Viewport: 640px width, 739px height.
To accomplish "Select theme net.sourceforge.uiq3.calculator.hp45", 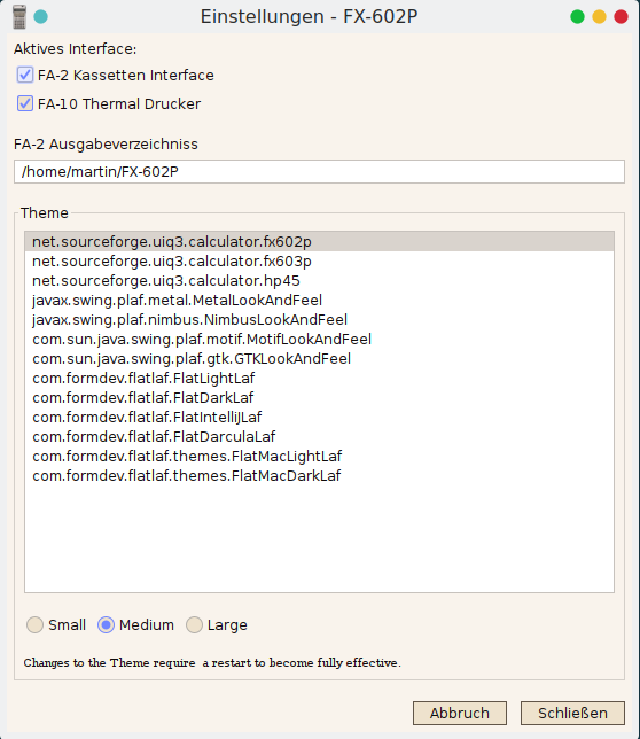I will 320,281.
